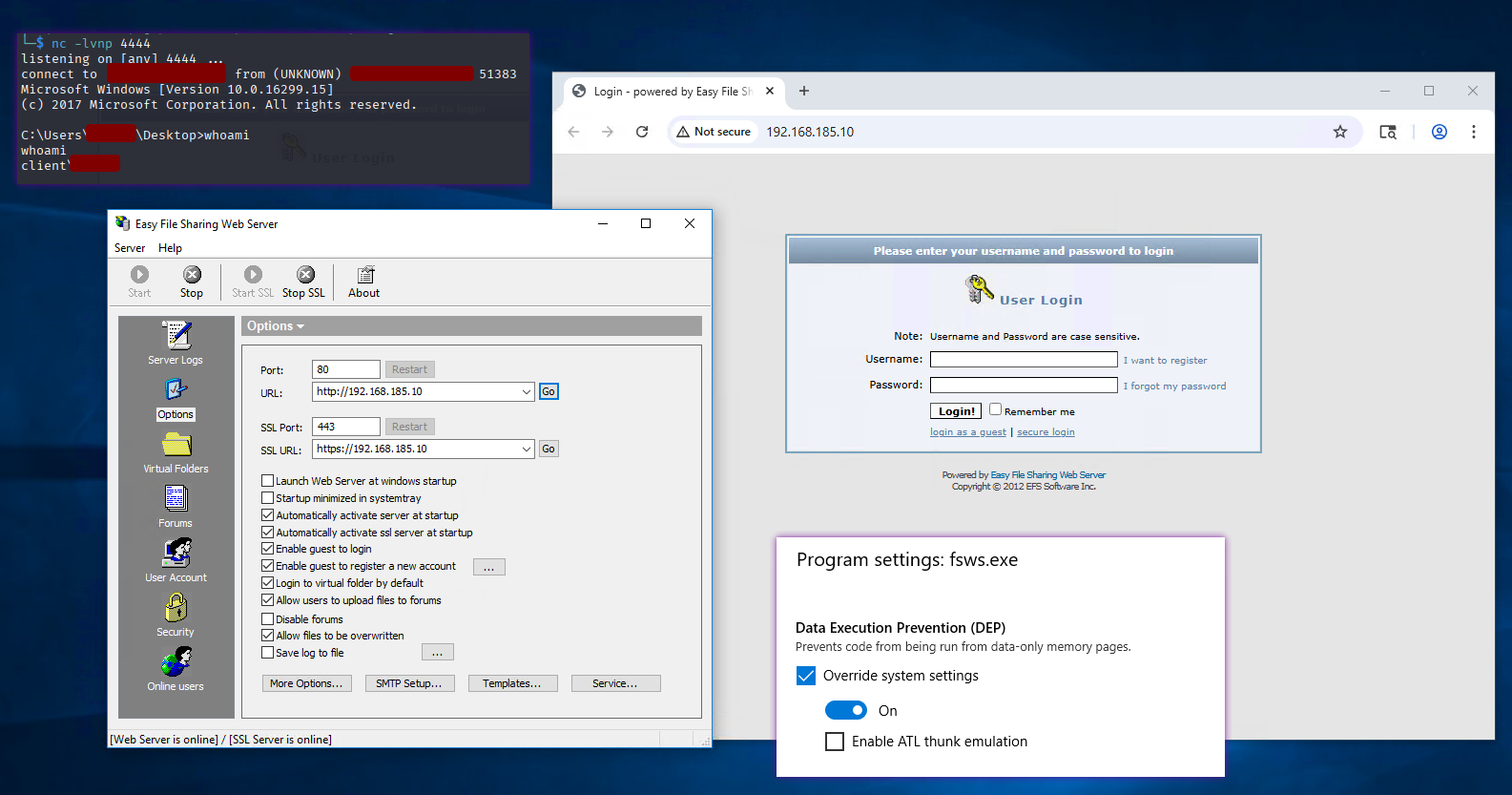Screen dimensions: 1512x795
Task: Click Go next to the SSL URL field
Action: (x=549, y=449)
